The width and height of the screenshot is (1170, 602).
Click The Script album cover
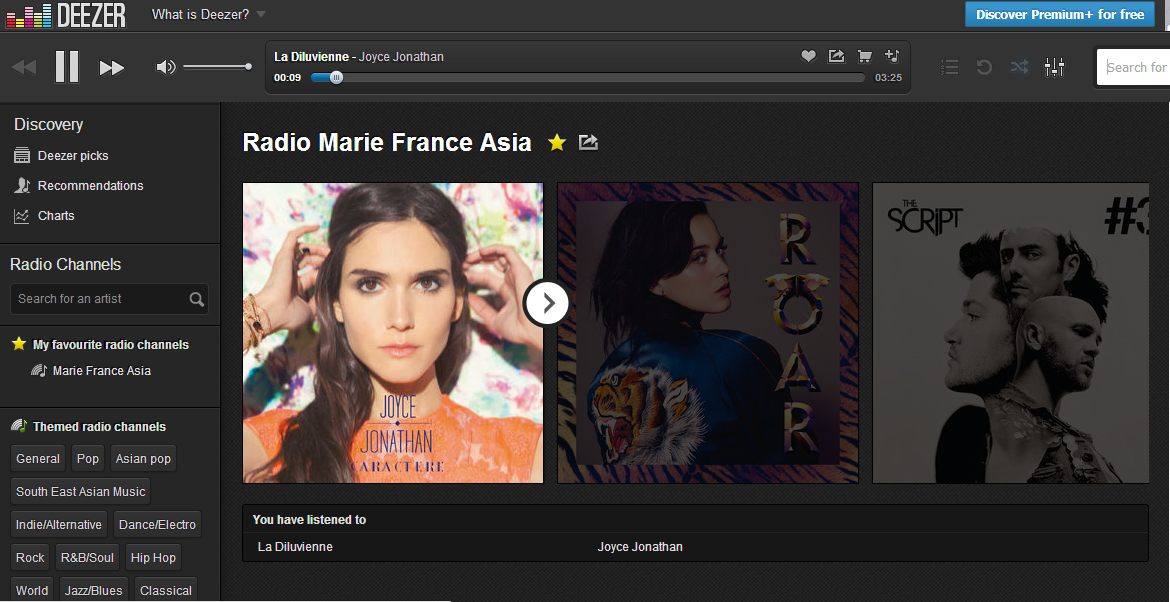click(x=1010, y=333)
